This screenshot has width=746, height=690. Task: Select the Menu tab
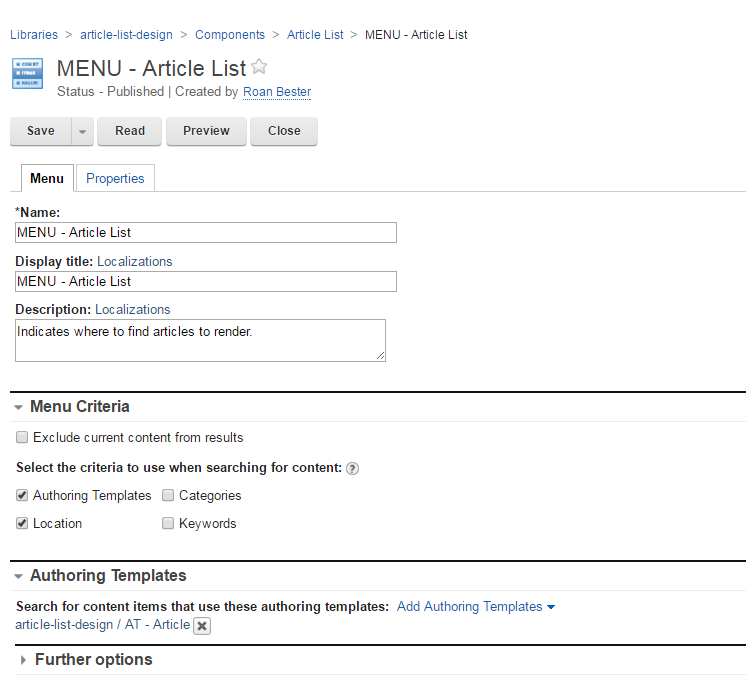[x=47, y=179]
